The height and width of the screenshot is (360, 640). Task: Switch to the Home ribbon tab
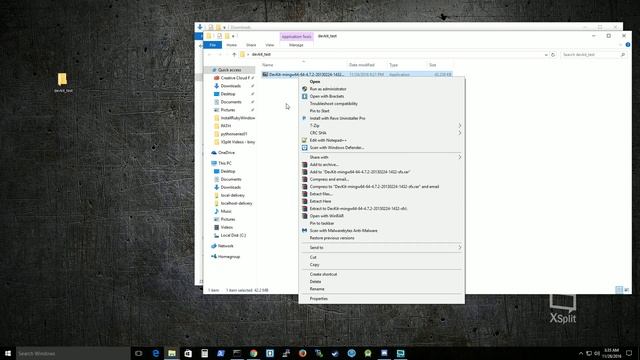231,45
